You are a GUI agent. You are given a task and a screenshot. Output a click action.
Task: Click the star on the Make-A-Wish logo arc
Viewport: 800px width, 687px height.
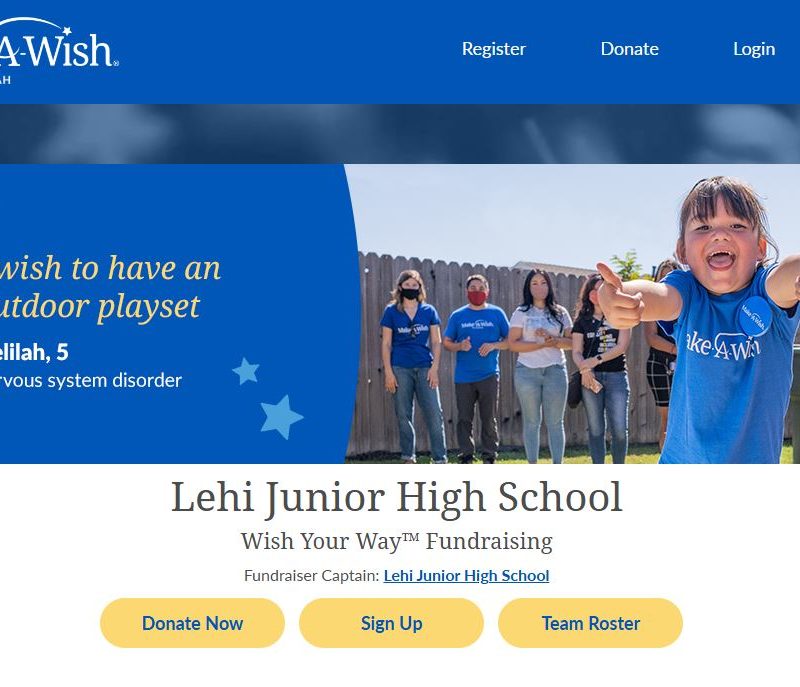66,30
